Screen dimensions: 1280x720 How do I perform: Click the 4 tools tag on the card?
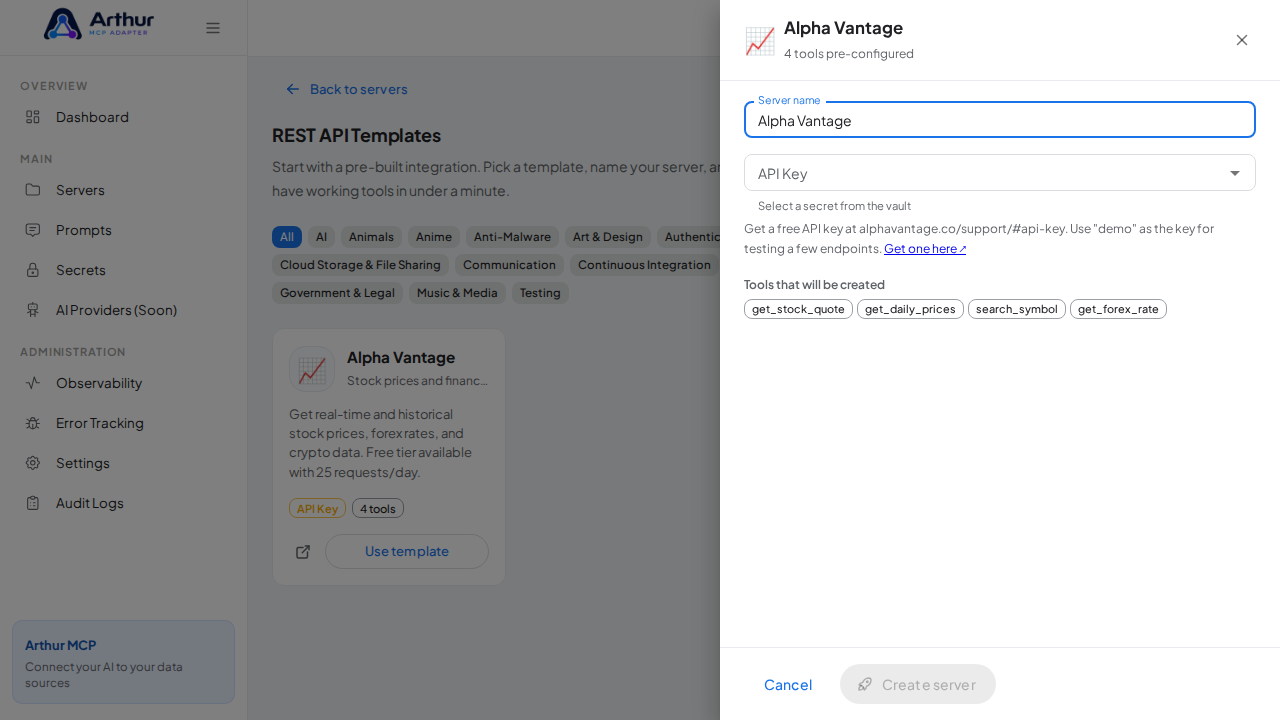click(378, 508)
